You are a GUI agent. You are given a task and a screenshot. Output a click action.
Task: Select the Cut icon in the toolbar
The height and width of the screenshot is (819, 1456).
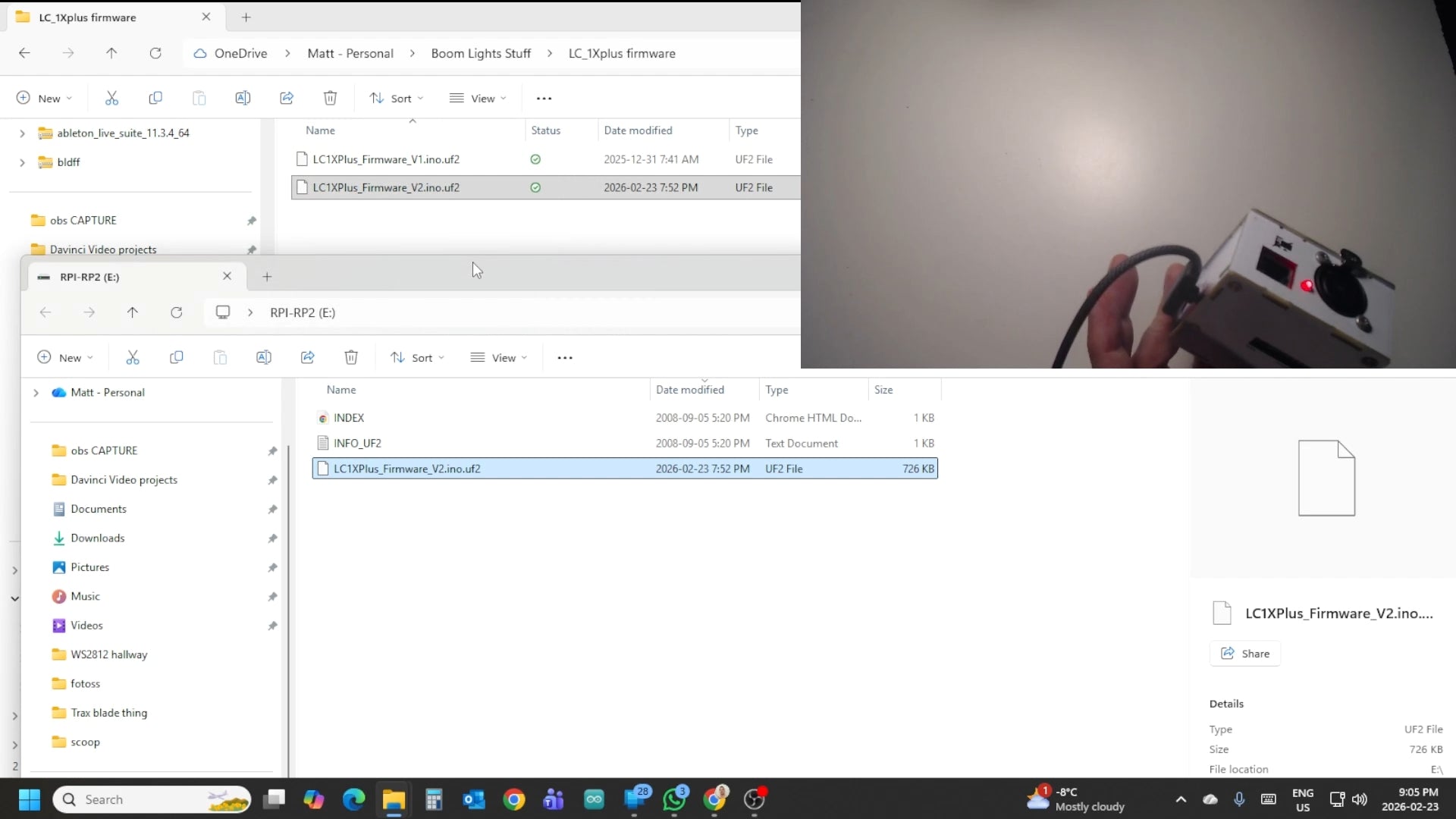112,97
